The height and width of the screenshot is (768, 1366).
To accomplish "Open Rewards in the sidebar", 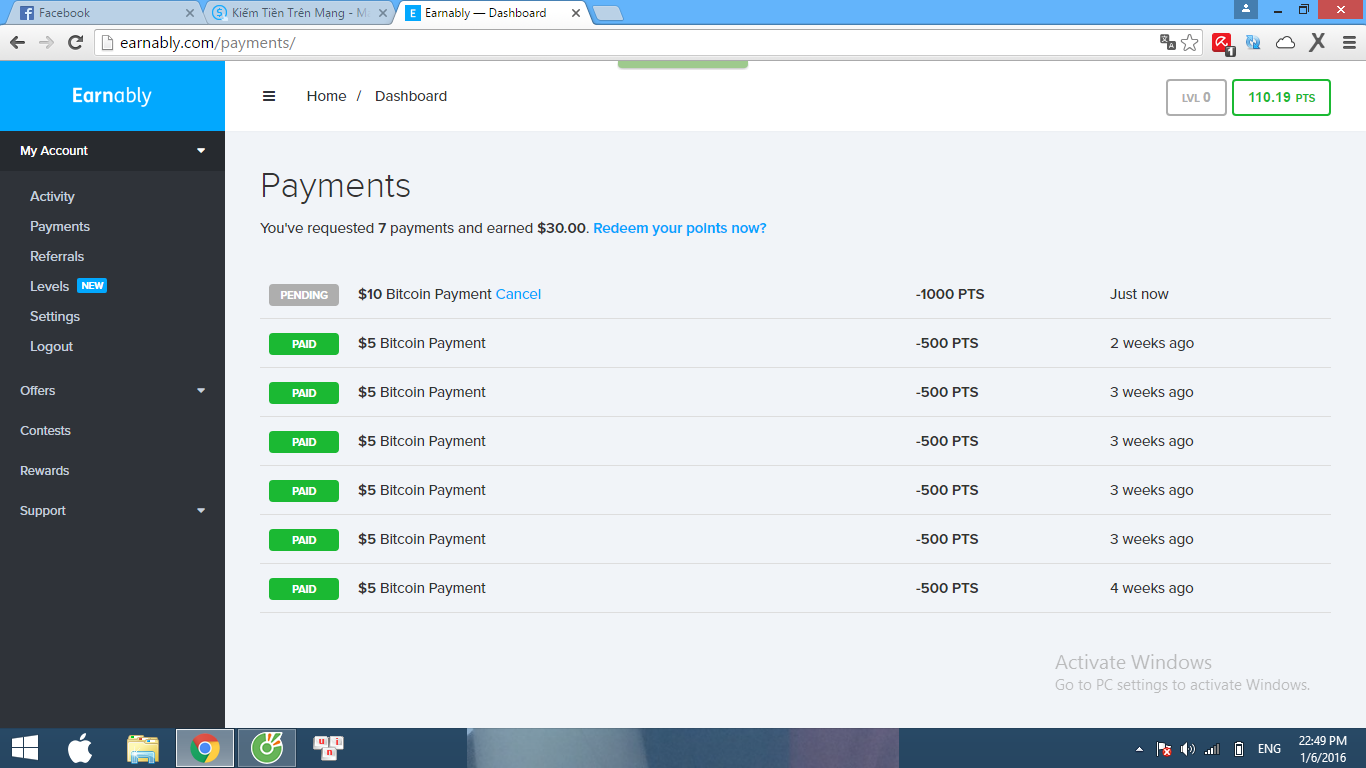I will point(44,470).
